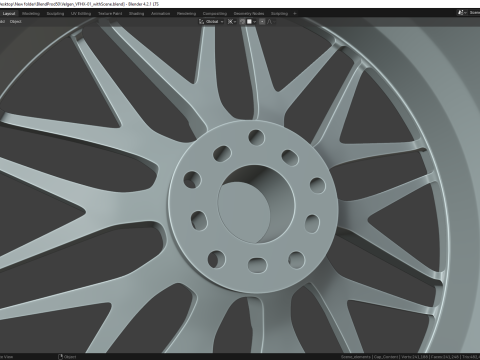Open the first Sculpting workspace tab
The image size is (480, 360).
[x=55, y=14]
